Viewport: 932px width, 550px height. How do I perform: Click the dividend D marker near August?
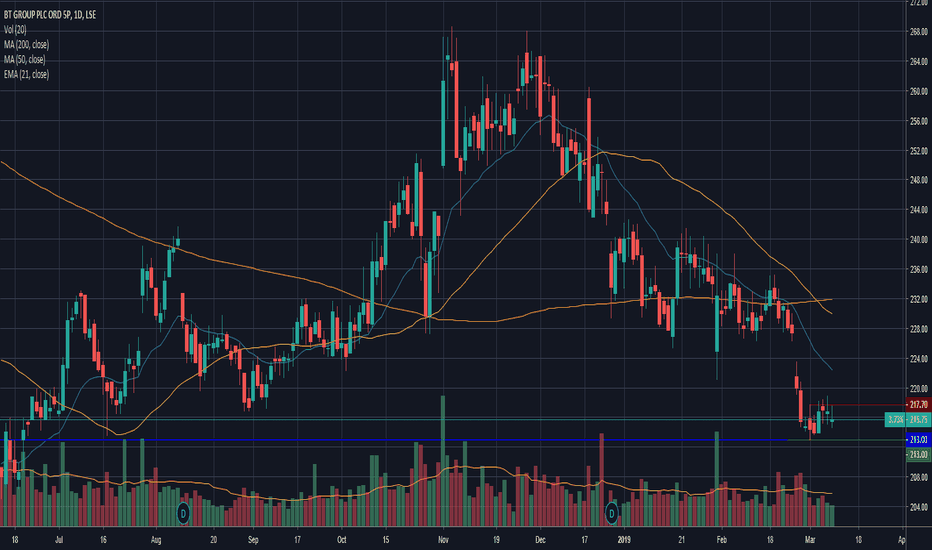(x=183, y=513)
